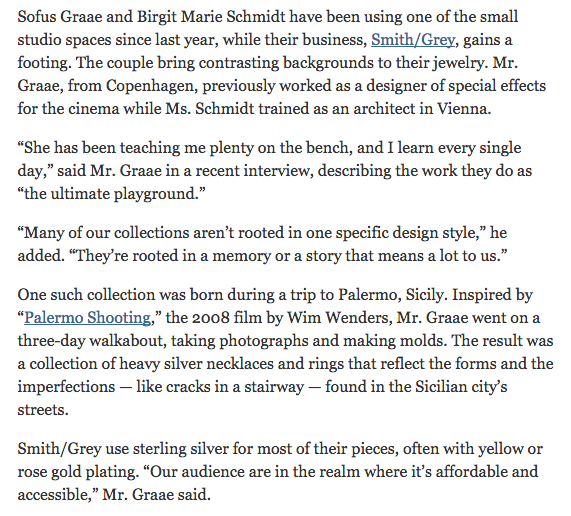Open the Palermo Shooting film link
Screen dimensions: 571x516
point(87,318)
